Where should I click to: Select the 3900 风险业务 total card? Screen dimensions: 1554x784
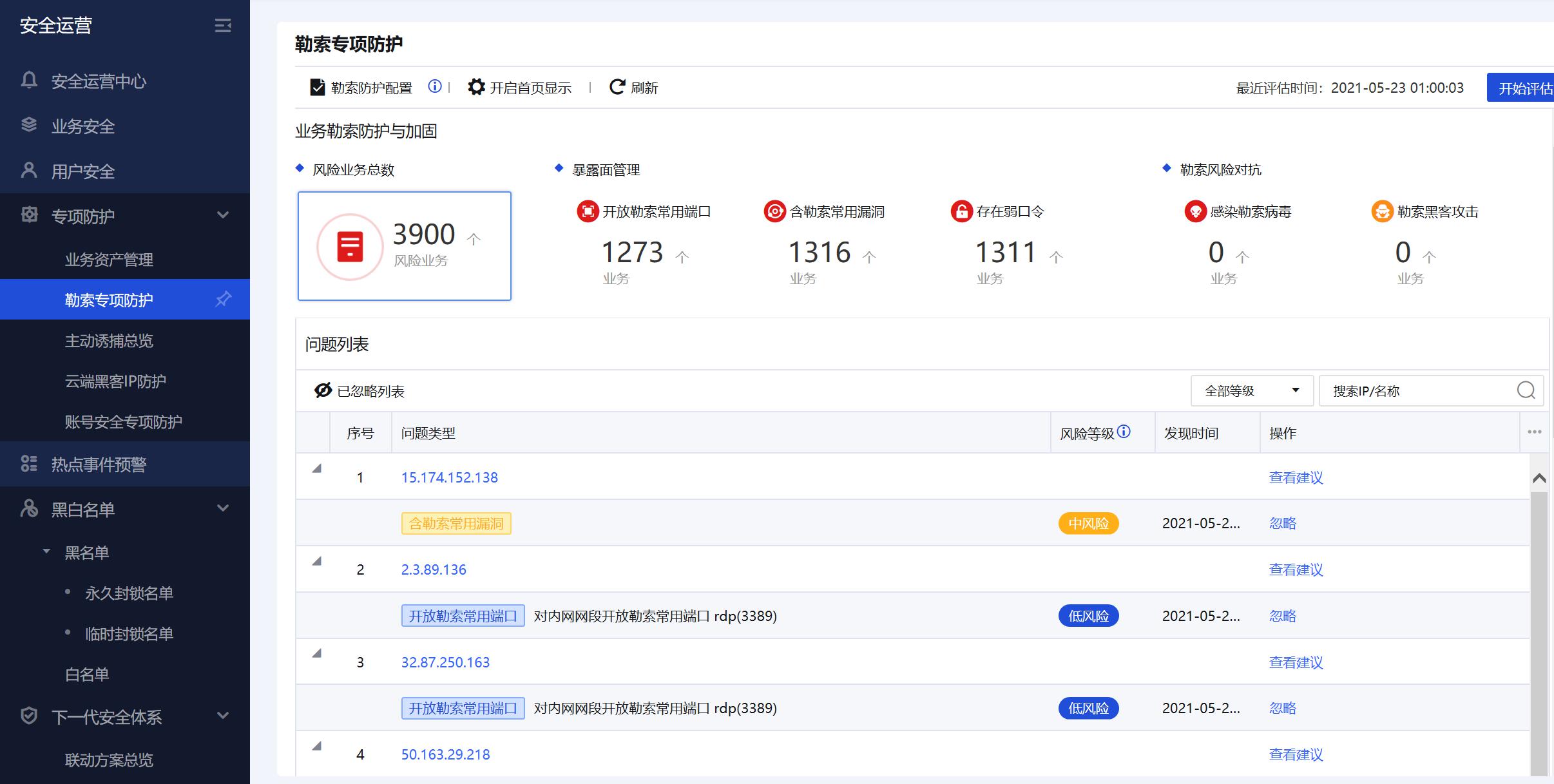pyautogui.click(x=404, y=245)
